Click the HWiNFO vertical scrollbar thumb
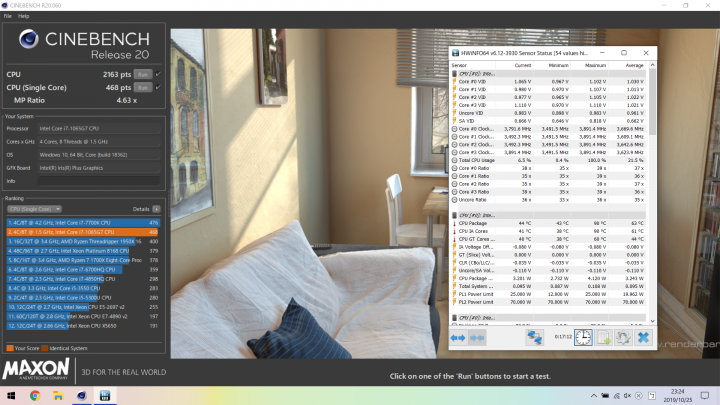 pyautogui.click(x=652, y=103)
